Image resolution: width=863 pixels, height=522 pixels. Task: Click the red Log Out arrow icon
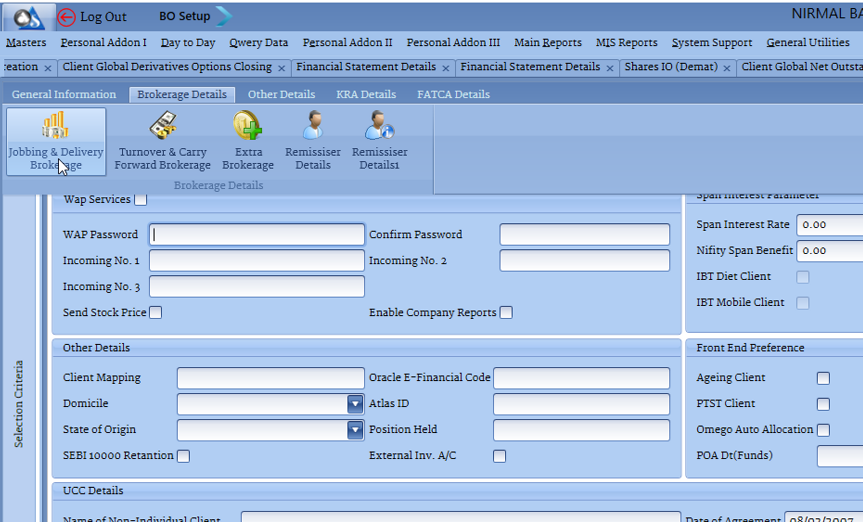click(x=66, y=17)
